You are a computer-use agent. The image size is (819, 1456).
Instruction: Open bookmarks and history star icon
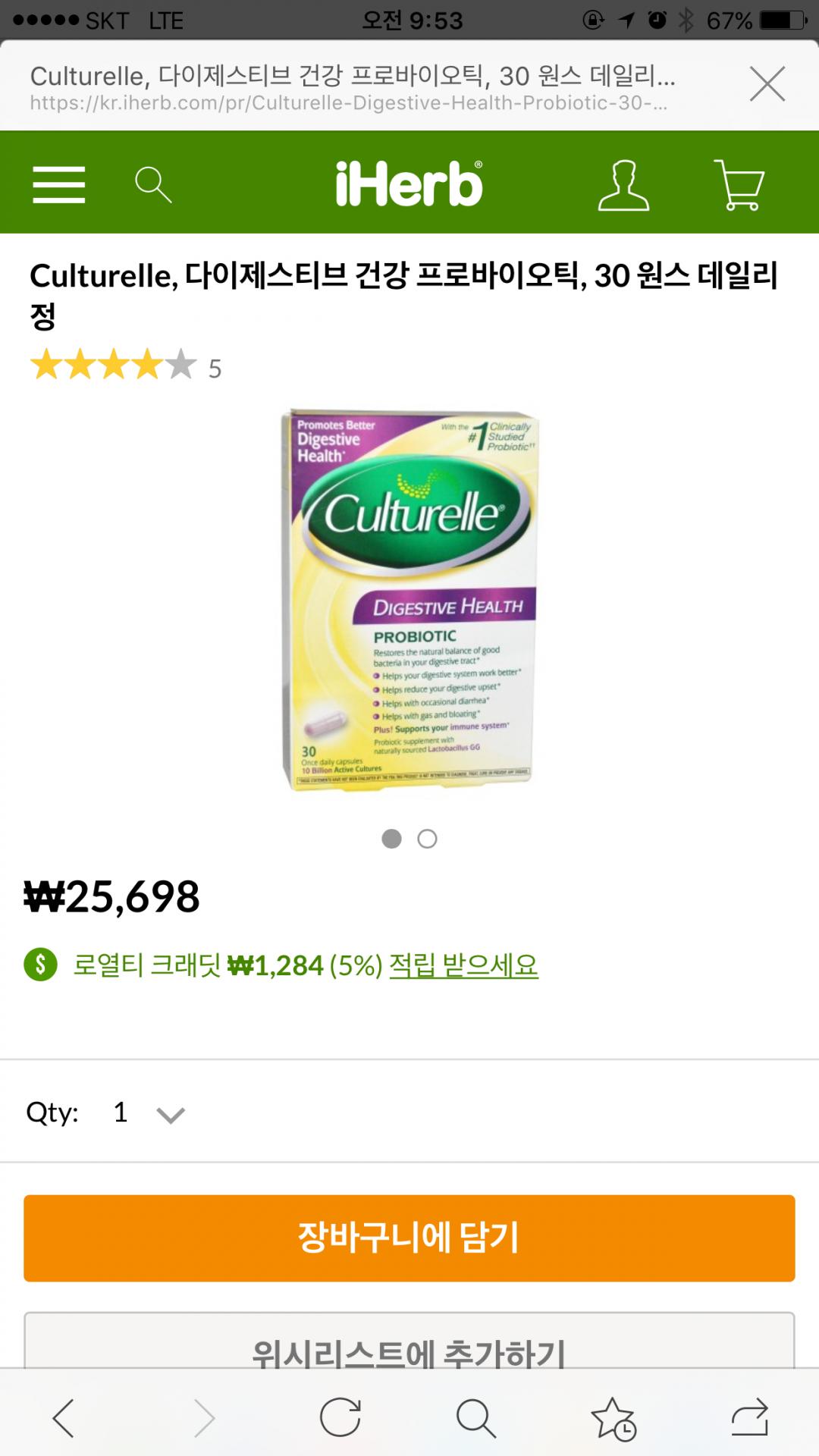pyautogui.click(x=613, y=1418)
